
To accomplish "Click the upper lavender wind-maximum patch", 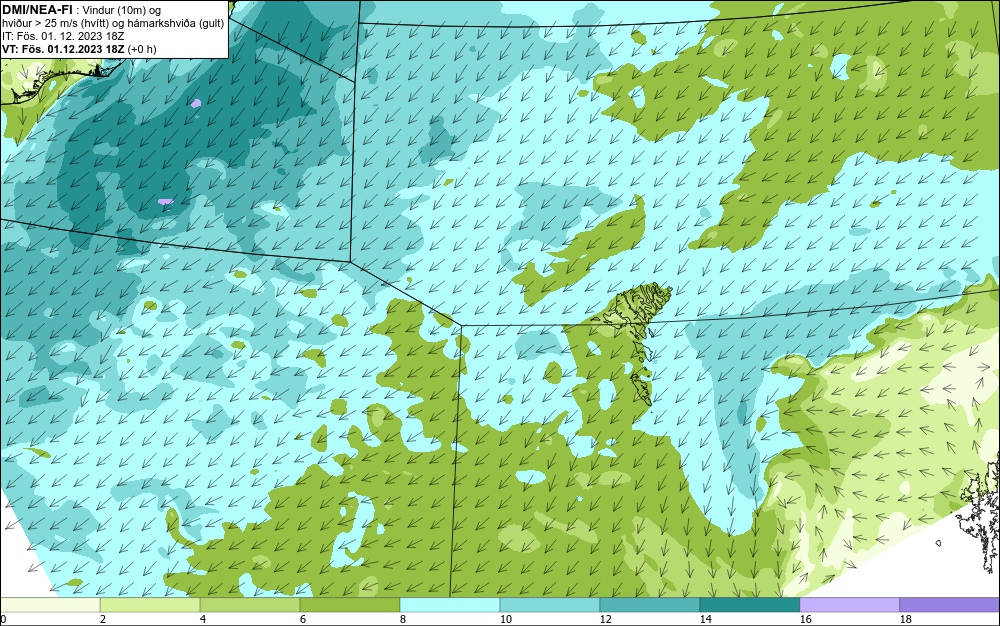I will click(196, 103).
